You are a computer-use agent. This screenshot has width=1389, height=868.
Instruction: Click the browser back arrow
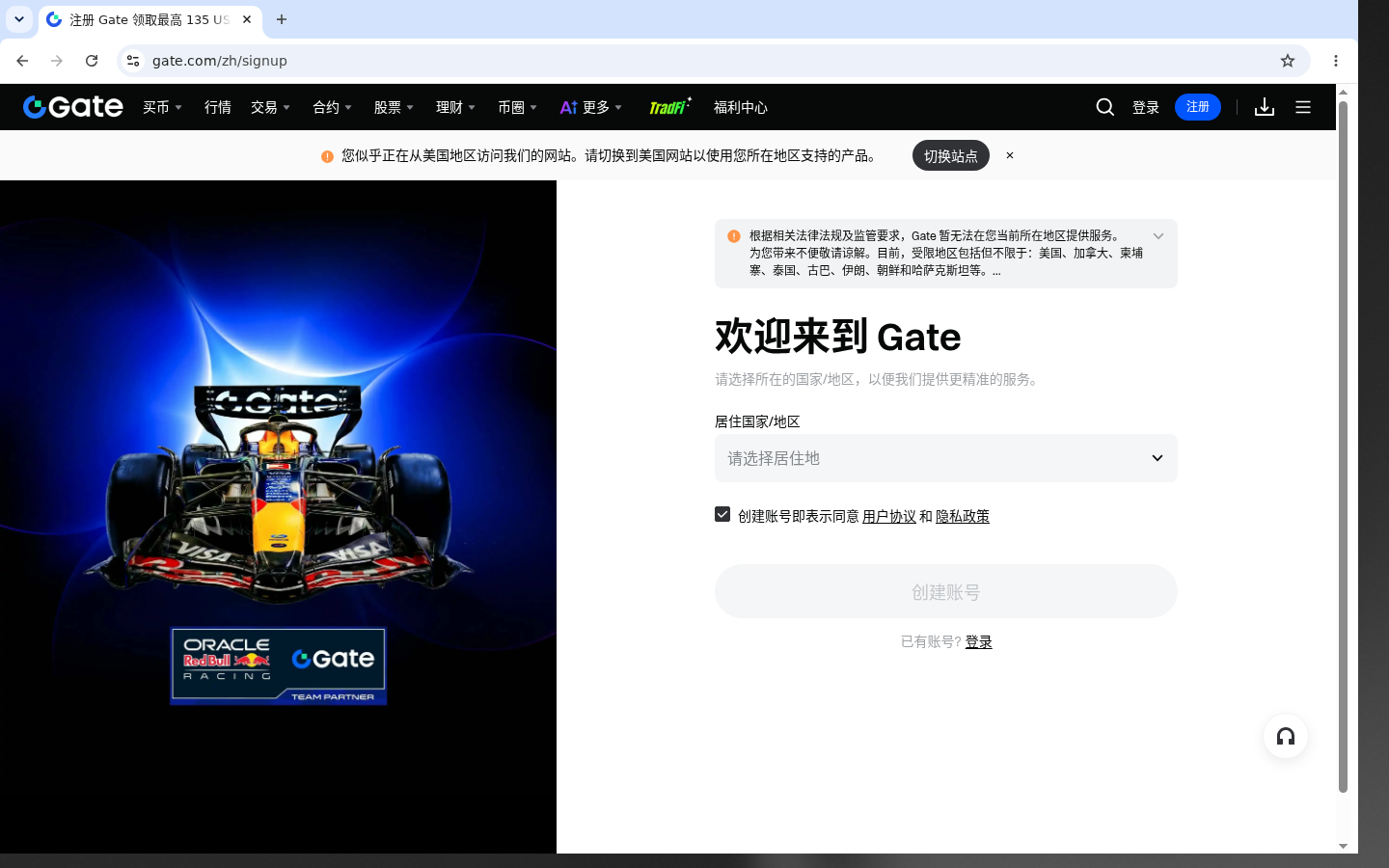click(22, 61)
